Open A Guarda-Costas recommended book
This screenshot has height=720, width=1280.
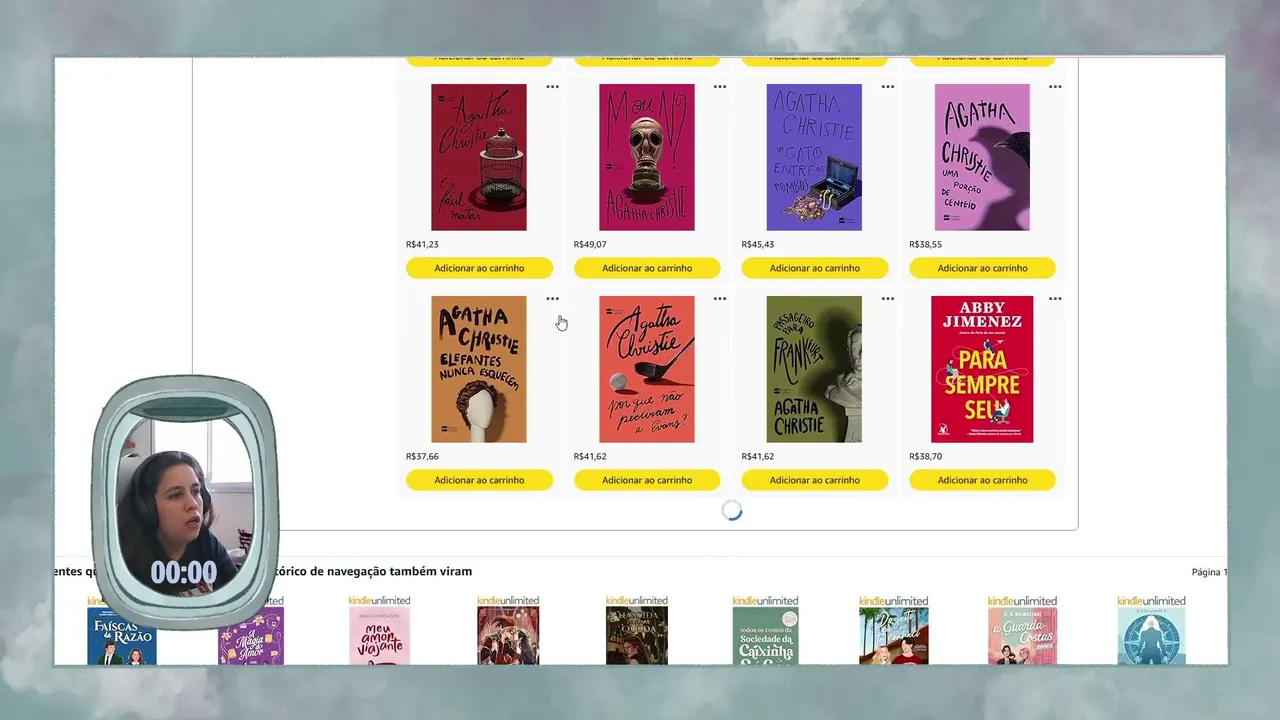click(1022, 635)
